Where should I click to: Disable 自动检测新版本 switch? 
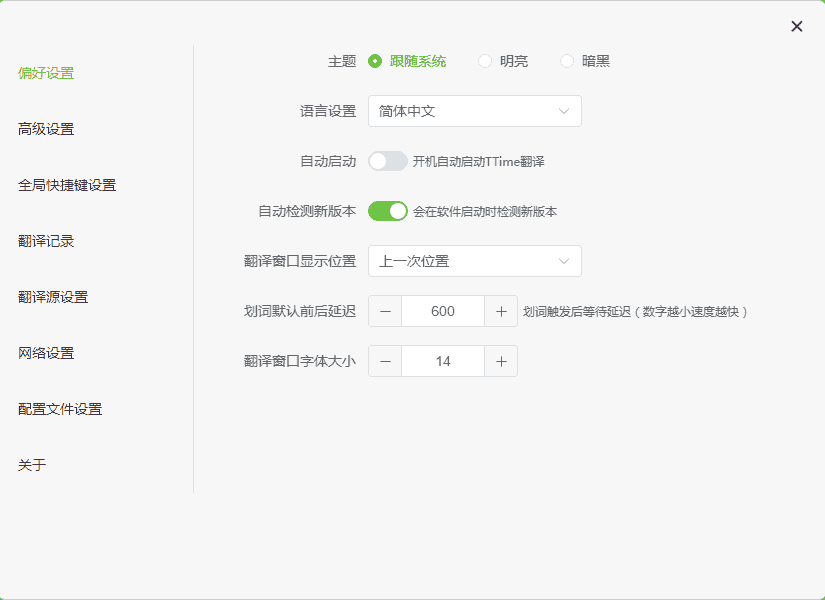388,211
